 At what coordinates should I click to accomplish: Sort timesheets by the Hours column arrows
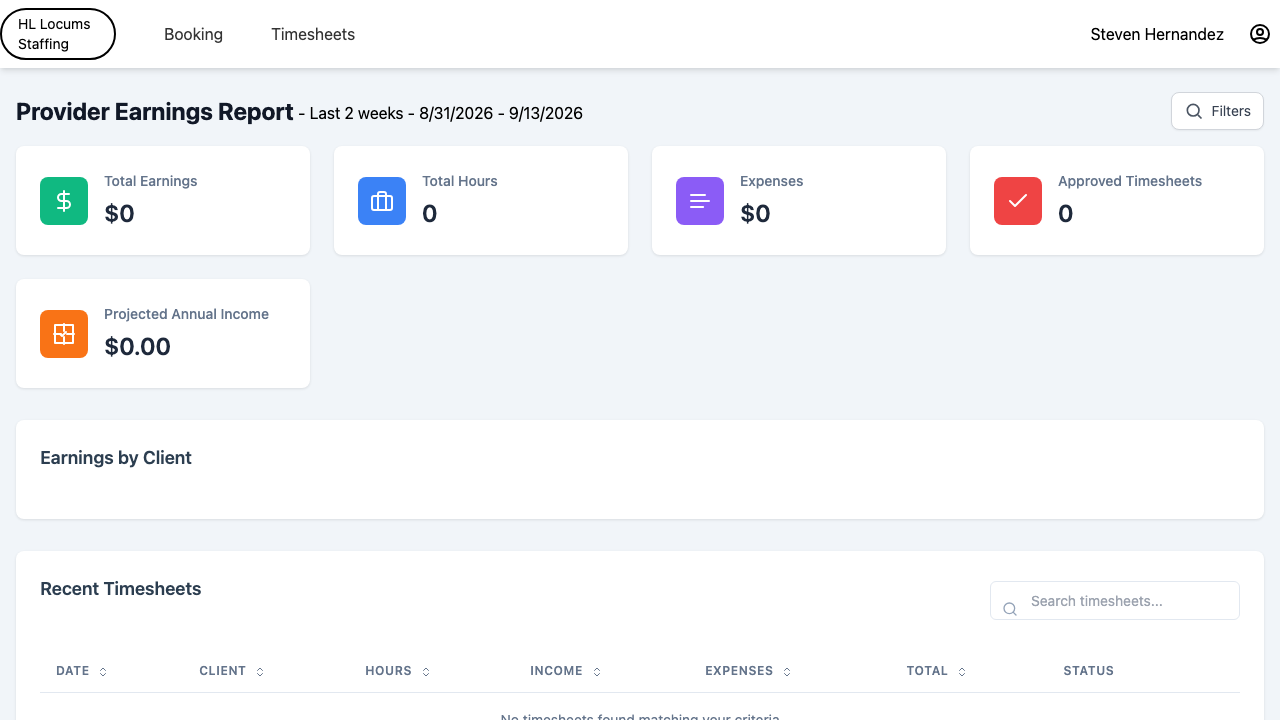click(426, 672)
